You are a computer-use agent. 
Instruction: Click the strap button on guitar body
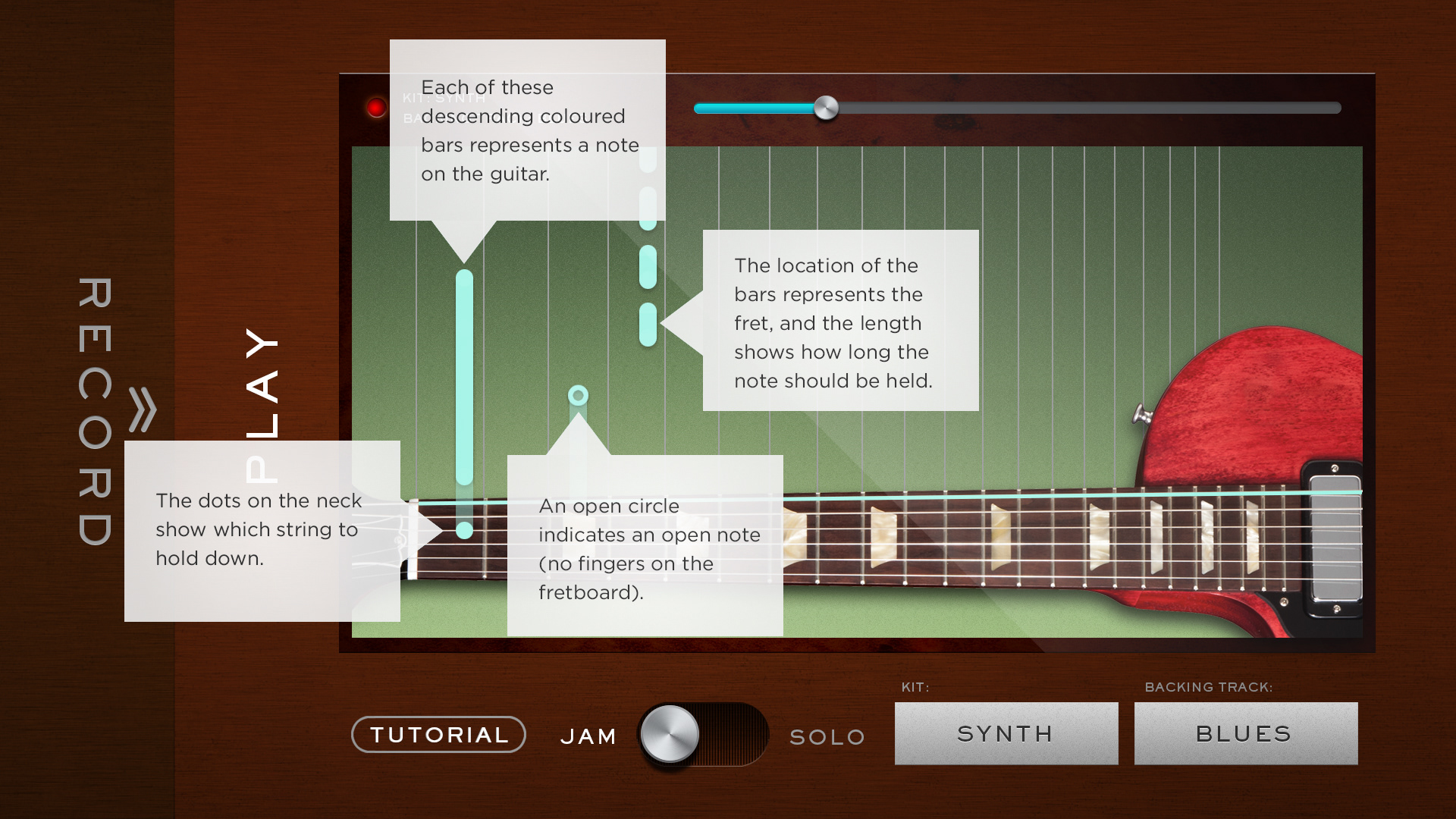pyautogui.click(x=1142, y=414)
